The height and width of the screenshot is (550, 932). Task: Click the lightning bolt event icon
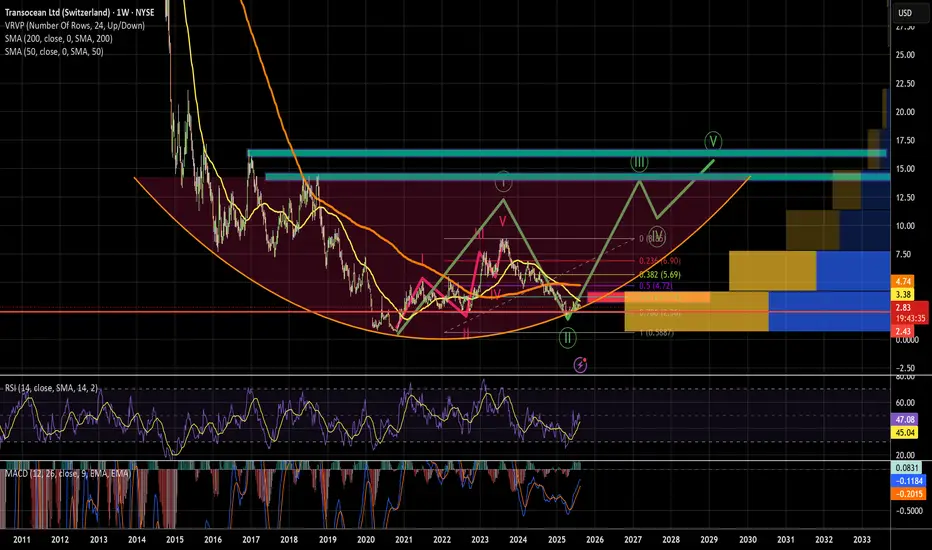pos(580,364)
